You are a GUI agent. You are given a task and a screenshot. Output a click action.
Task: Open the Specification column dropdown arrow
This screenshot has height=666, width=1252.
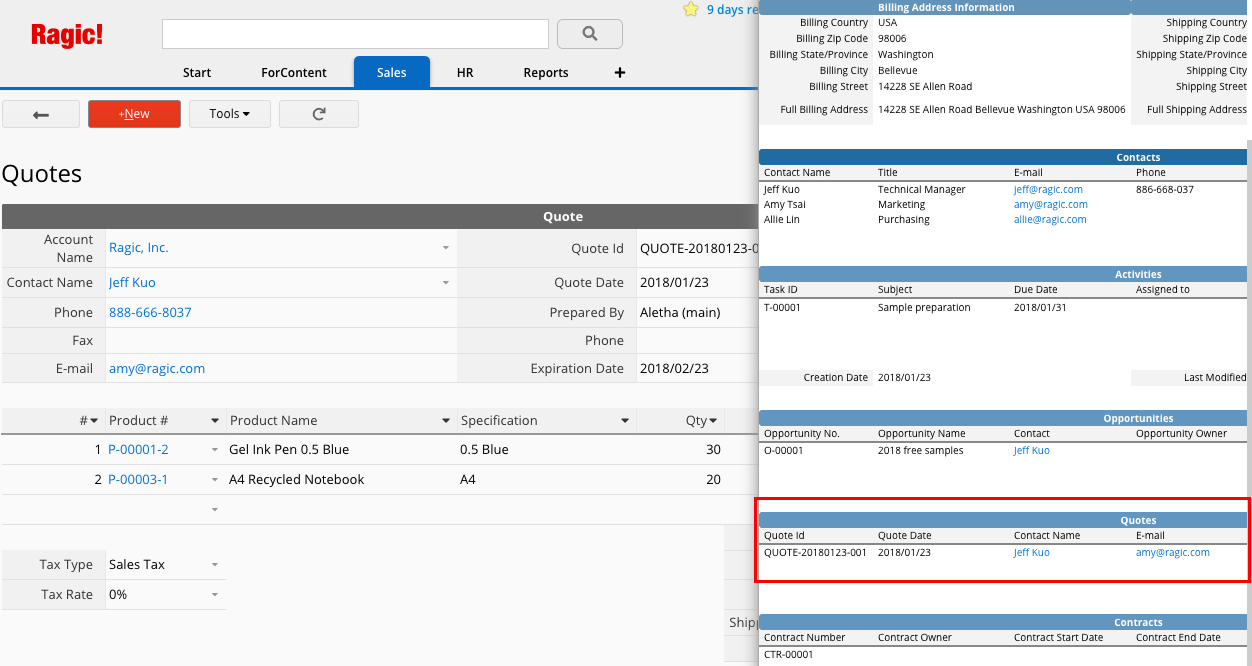coord(625,421)
